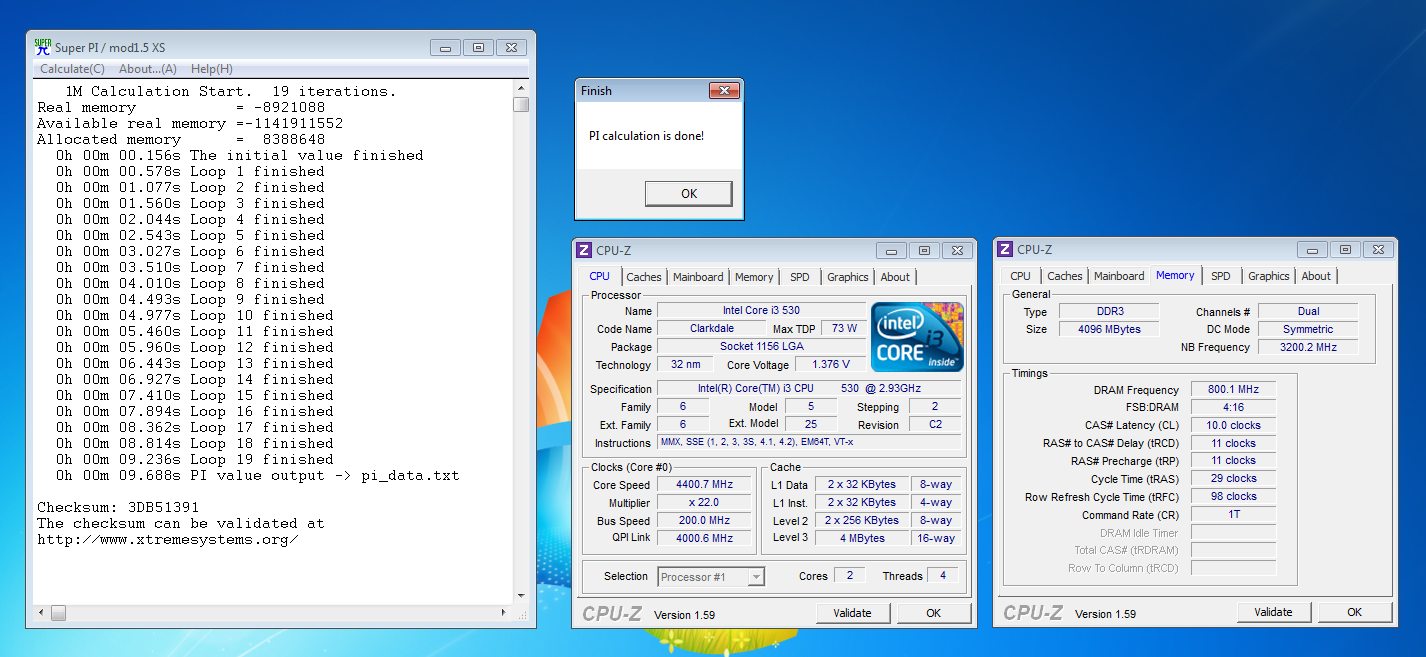This screenshot has height=657, width=1426.
Task: Click the Core Speed 4400.7 MHz value
Action: 704,485
